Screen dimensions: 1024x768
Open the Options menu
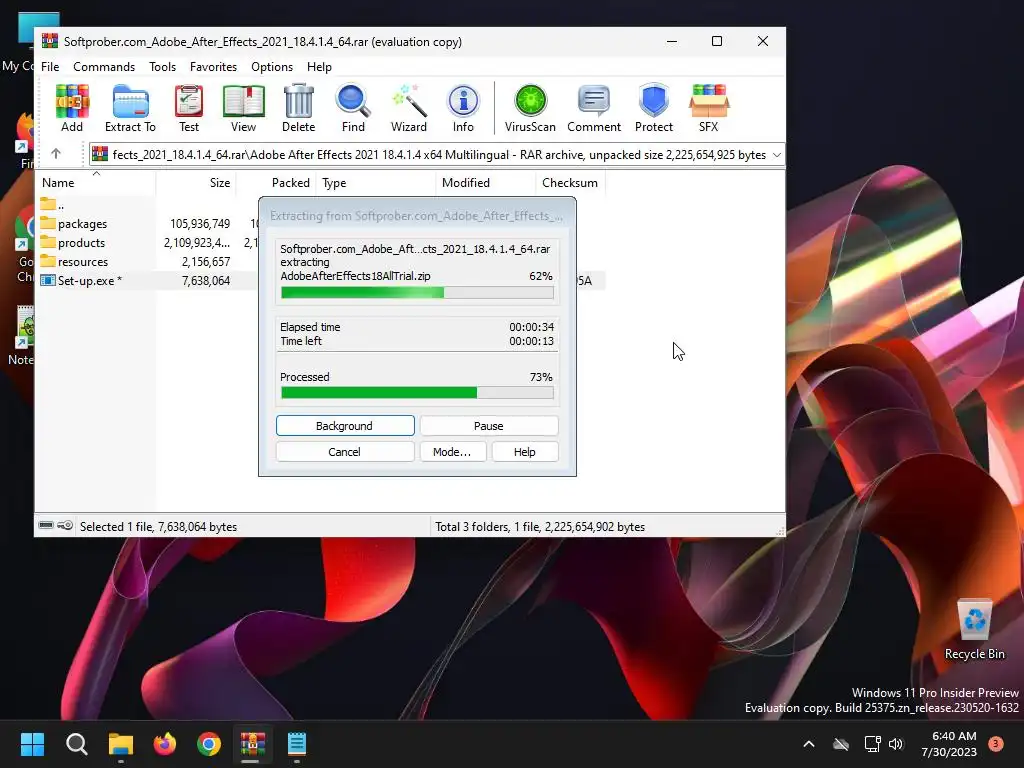[272, 67]
